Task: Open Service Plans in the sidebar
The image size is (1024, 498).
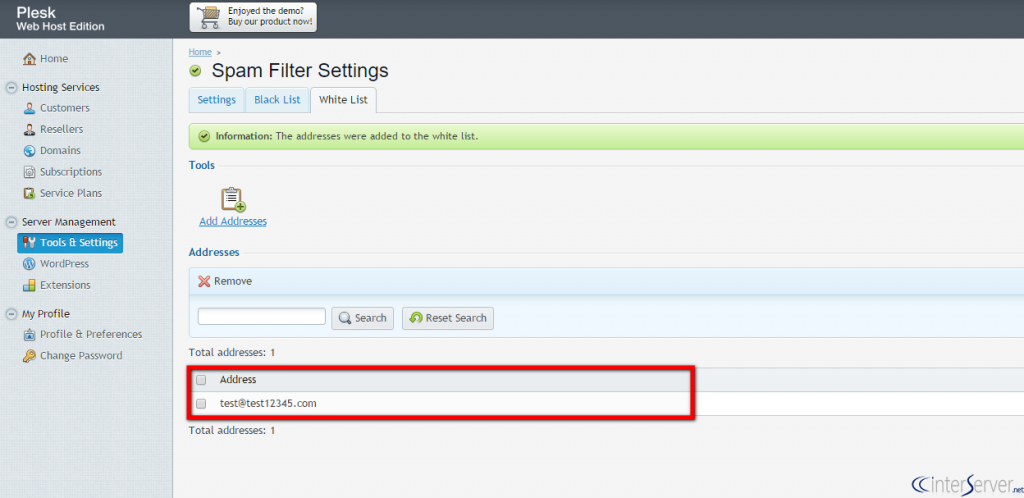Action: point(71,193)
